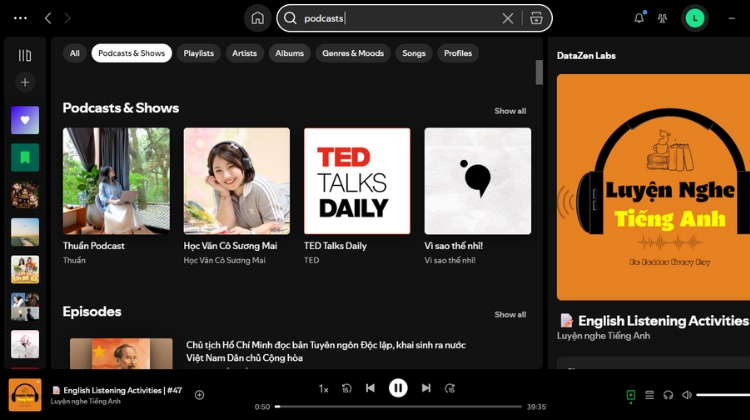Select the All filter tab

point(75,53)
